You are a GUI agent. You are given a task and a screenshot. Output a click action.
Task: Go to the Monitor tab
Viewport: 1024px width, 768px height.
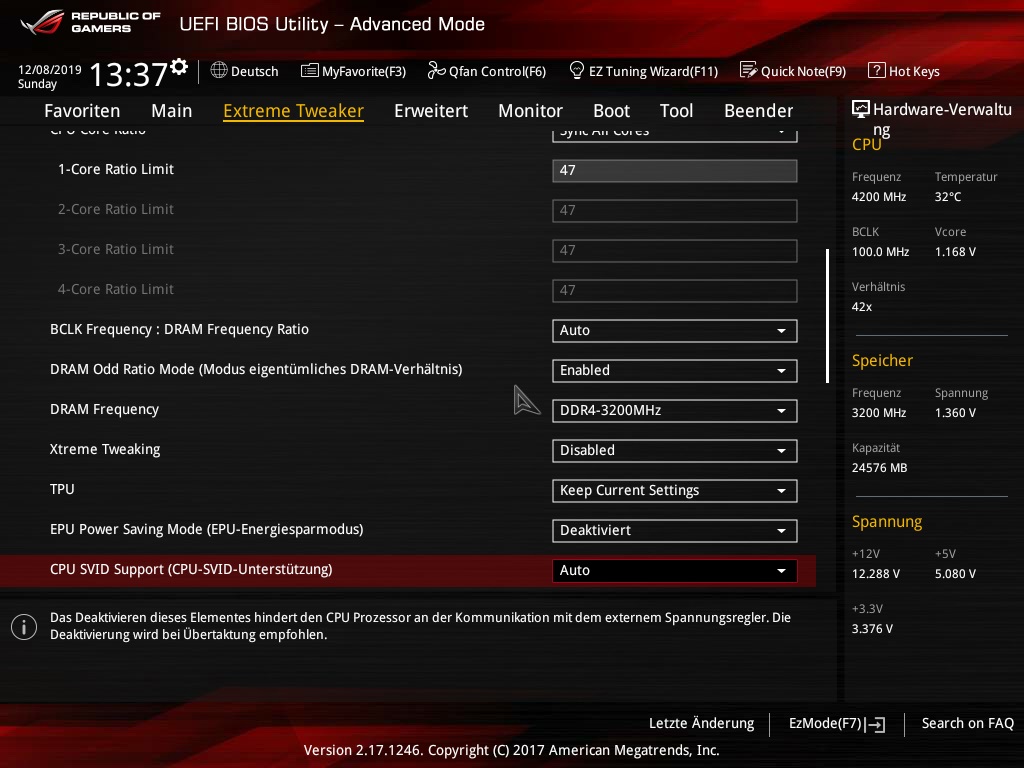click(530, 110)
